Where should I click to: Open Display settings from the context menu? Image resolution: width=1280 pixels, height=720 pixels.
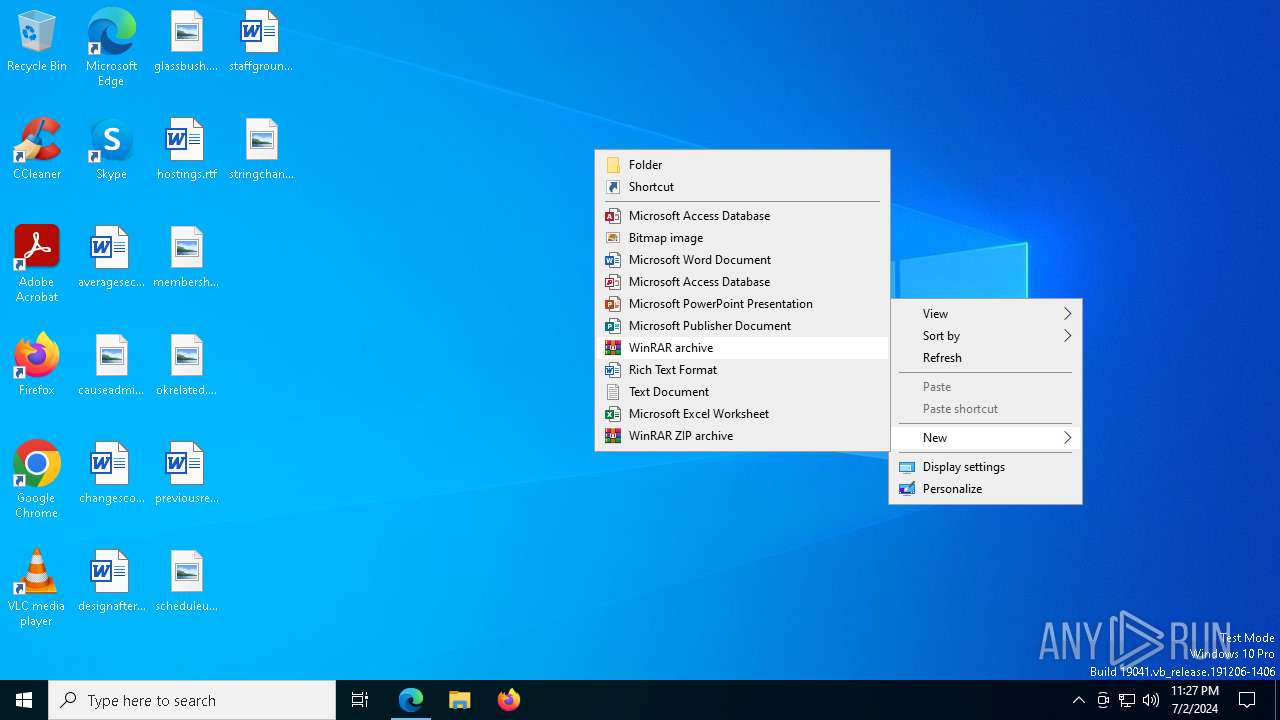pyautogui.click(x=985, y=467)
